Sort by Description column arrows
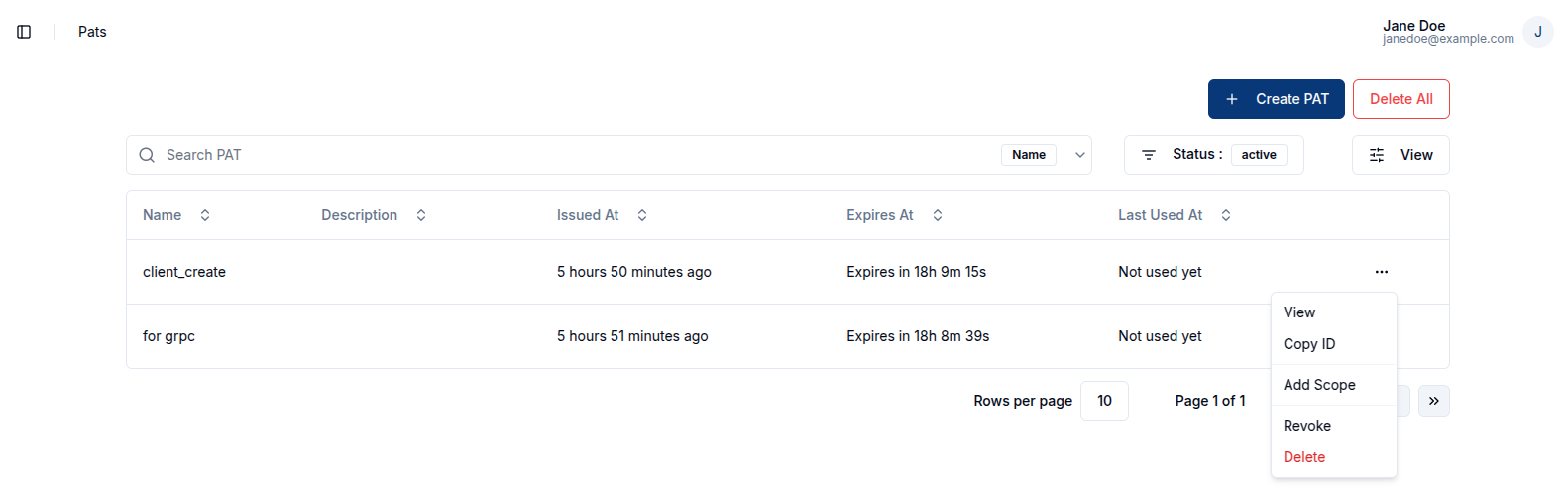Screen dimensions: 1568x499 [421, 215]
